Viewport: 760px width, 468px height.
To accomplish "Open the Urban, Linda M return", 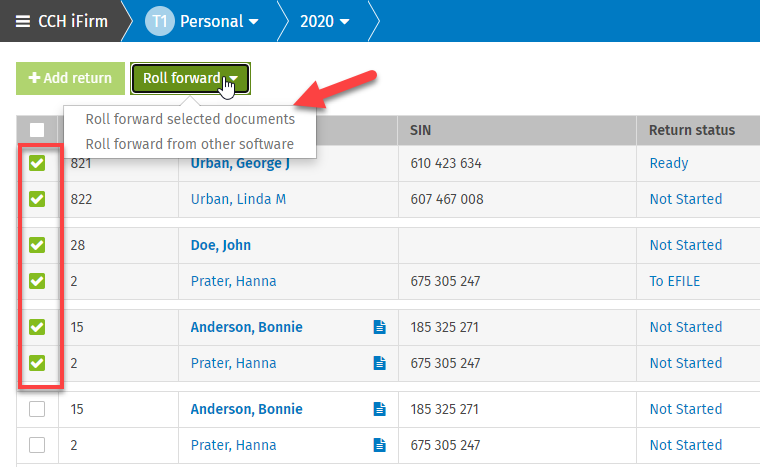I will click(x=238, y=199).
